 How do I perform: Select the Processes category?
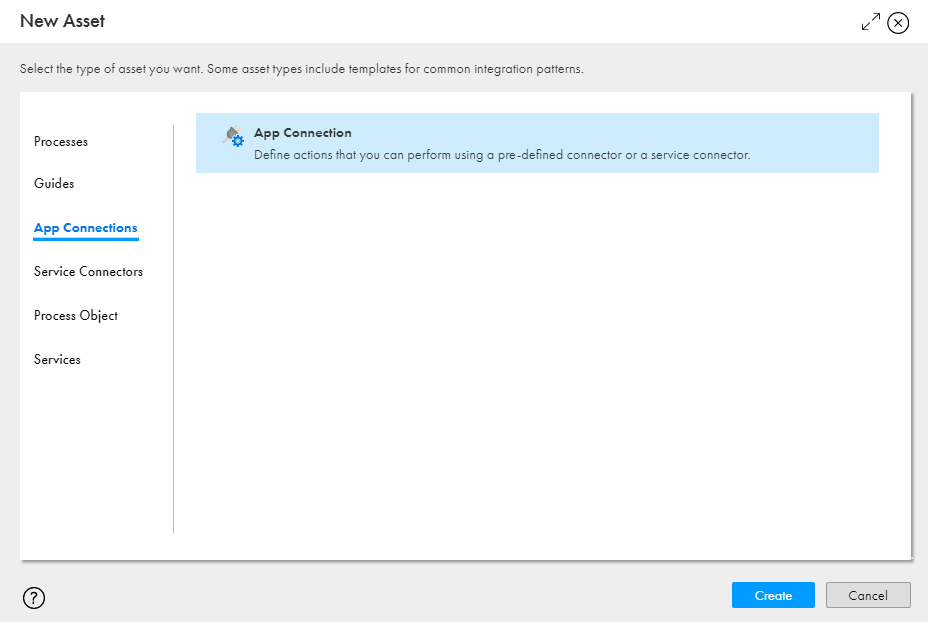point(61,142)
